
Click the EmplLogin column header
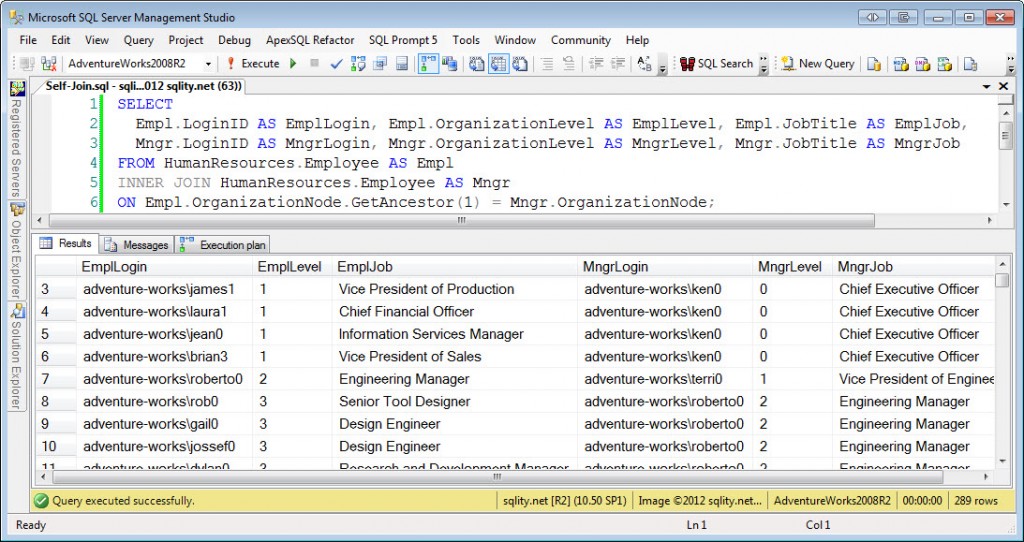click(164, 266)
